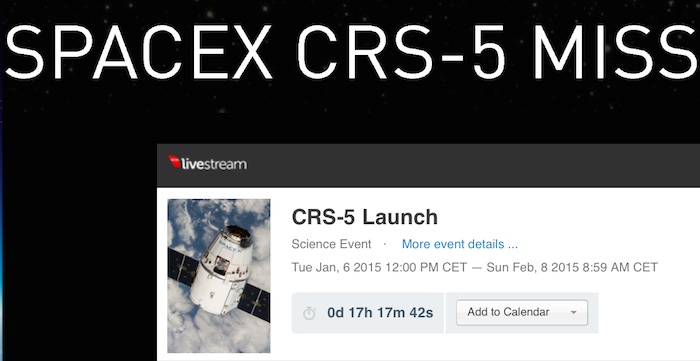Click the CRS-5 Launch event title
The height and width of the screenshot is (361, 700).
[365, 217]
